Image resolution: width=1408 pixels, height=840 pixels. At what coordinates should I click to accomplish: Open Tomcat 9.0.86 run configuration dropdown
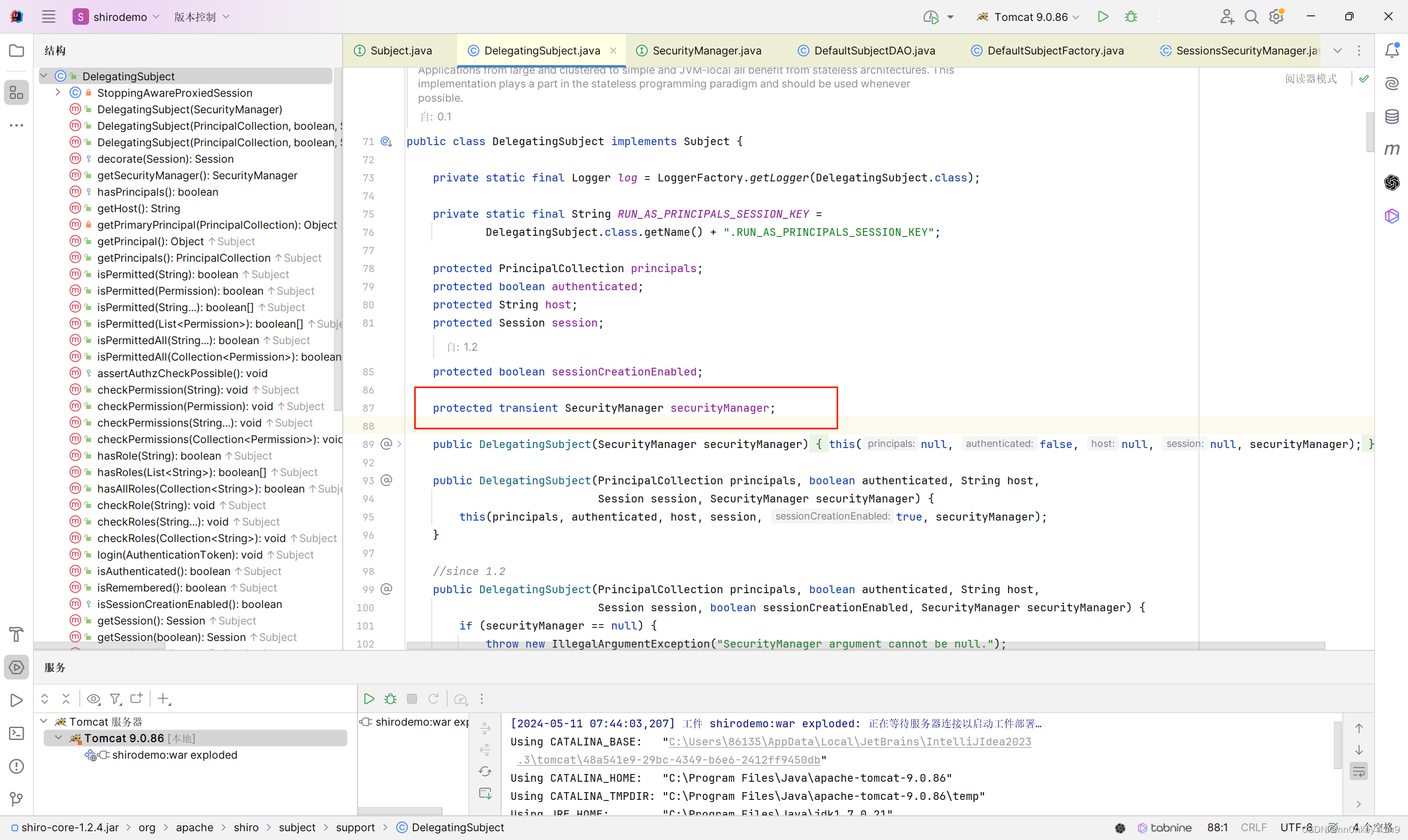pyautogui.click(x=1028, y=16)
